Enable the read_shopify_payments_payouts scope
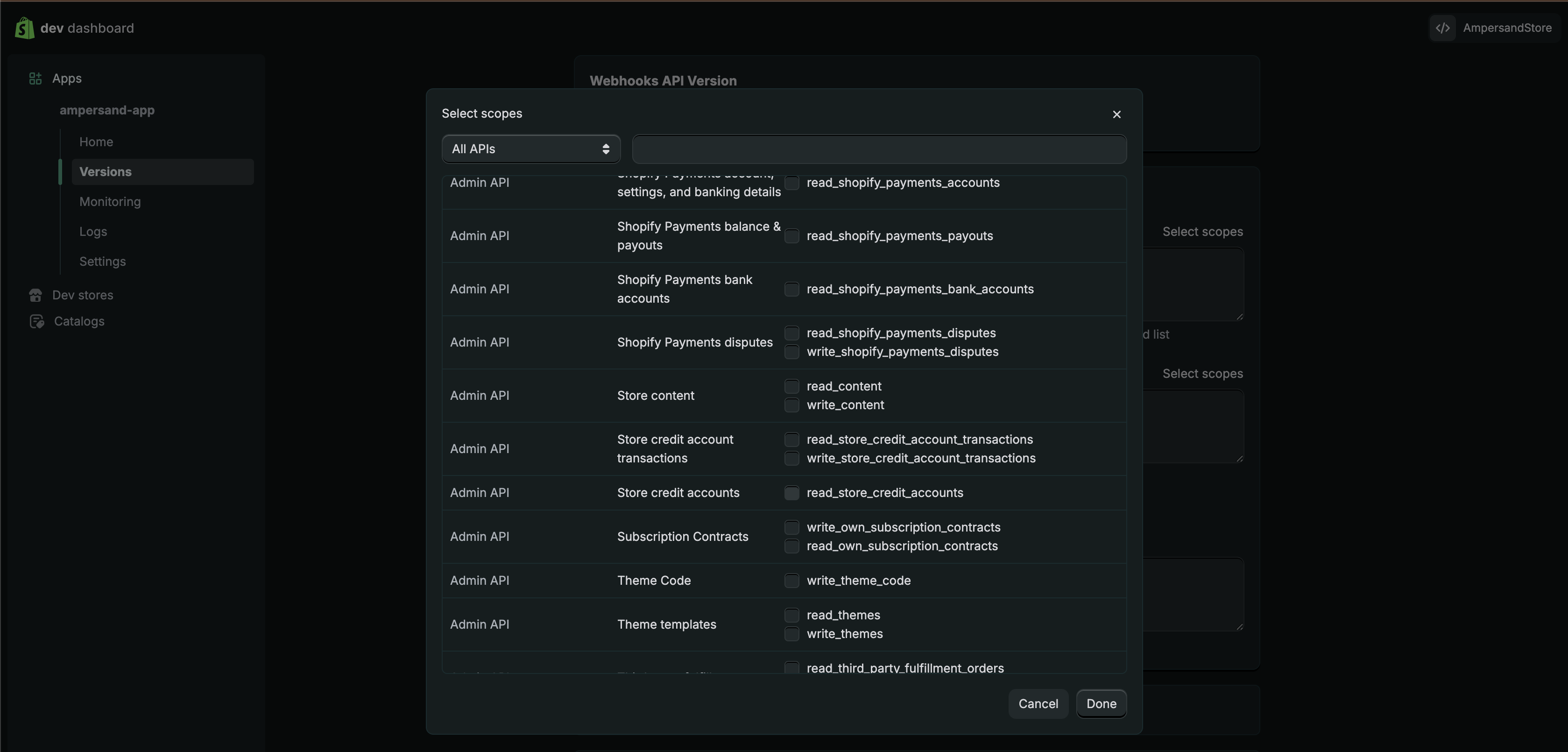 pos(792,236)
